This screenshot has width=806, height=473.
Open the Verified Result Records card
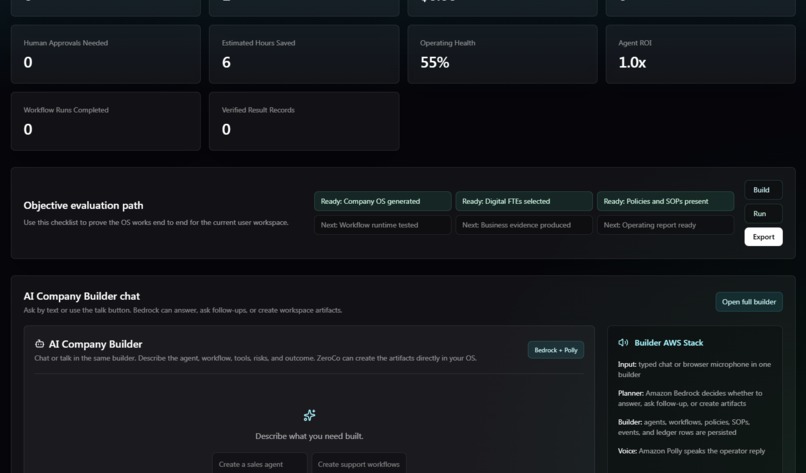(x=304, y=121)
